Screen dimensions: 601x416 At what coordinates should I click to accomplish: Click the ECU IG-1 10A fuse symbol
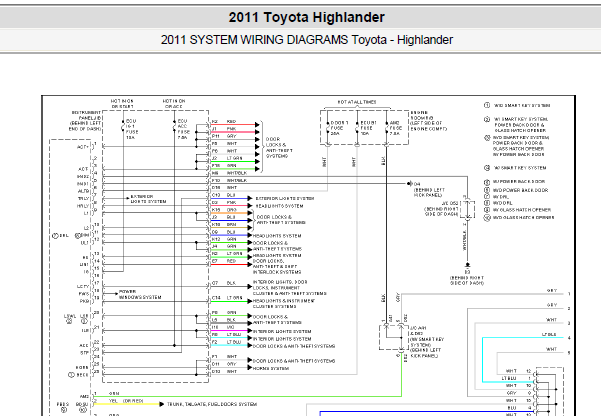pos(123,125)
